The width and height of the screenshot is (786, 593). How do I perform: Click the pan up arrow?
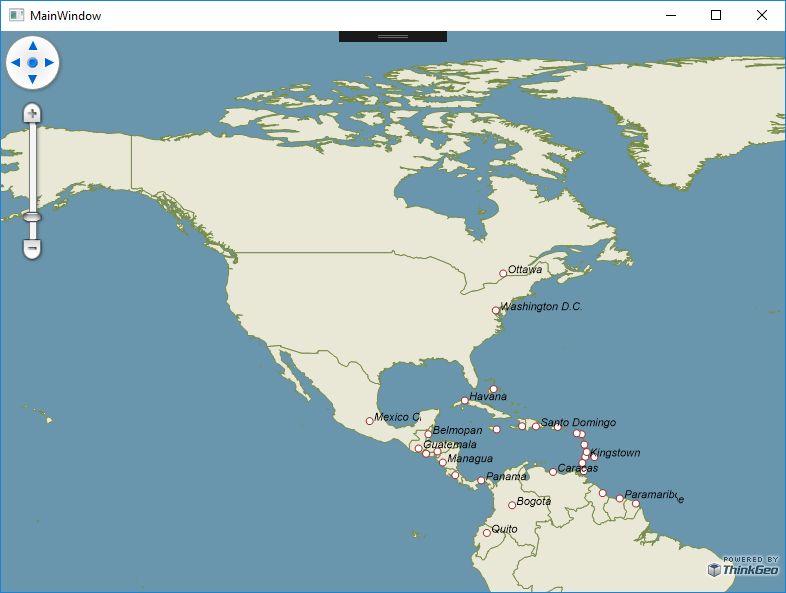[32, 46]
